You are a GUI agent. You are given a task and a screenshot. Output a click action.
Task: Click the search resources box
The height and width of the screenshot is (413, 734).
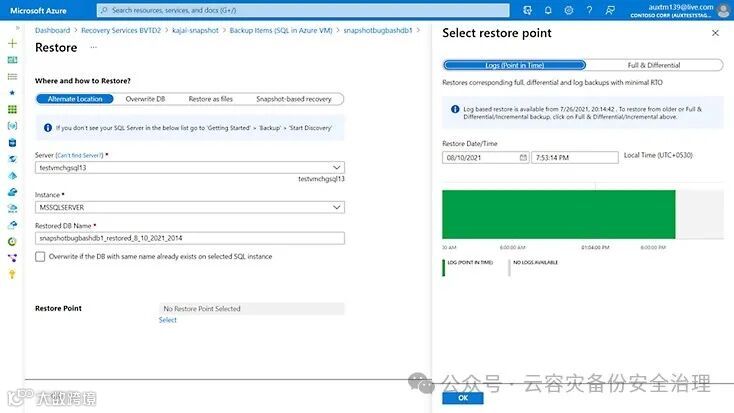click(303, 10)
